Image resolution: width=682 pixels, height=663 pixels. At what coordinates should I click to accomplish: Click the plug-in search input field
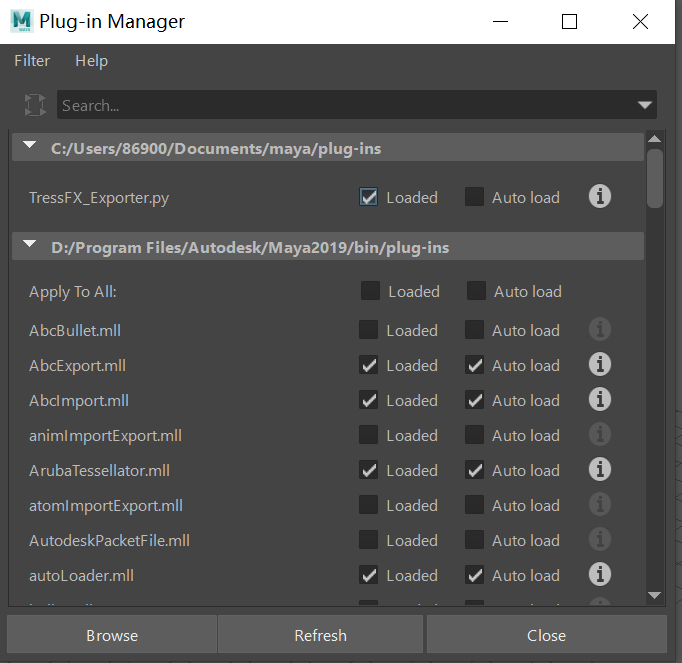coord(340,105)
